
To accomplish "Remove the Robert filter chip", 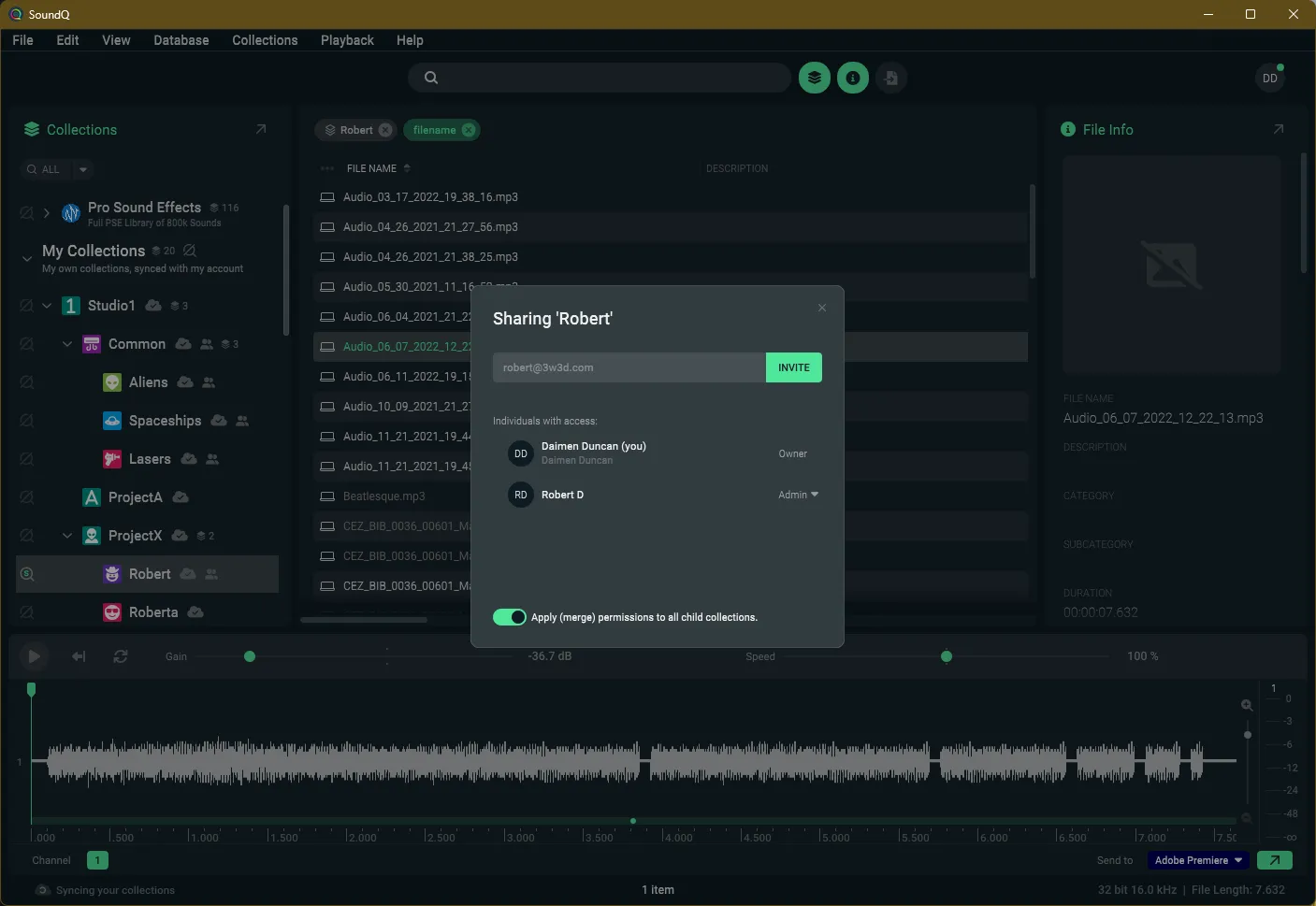I will (385, 130).
